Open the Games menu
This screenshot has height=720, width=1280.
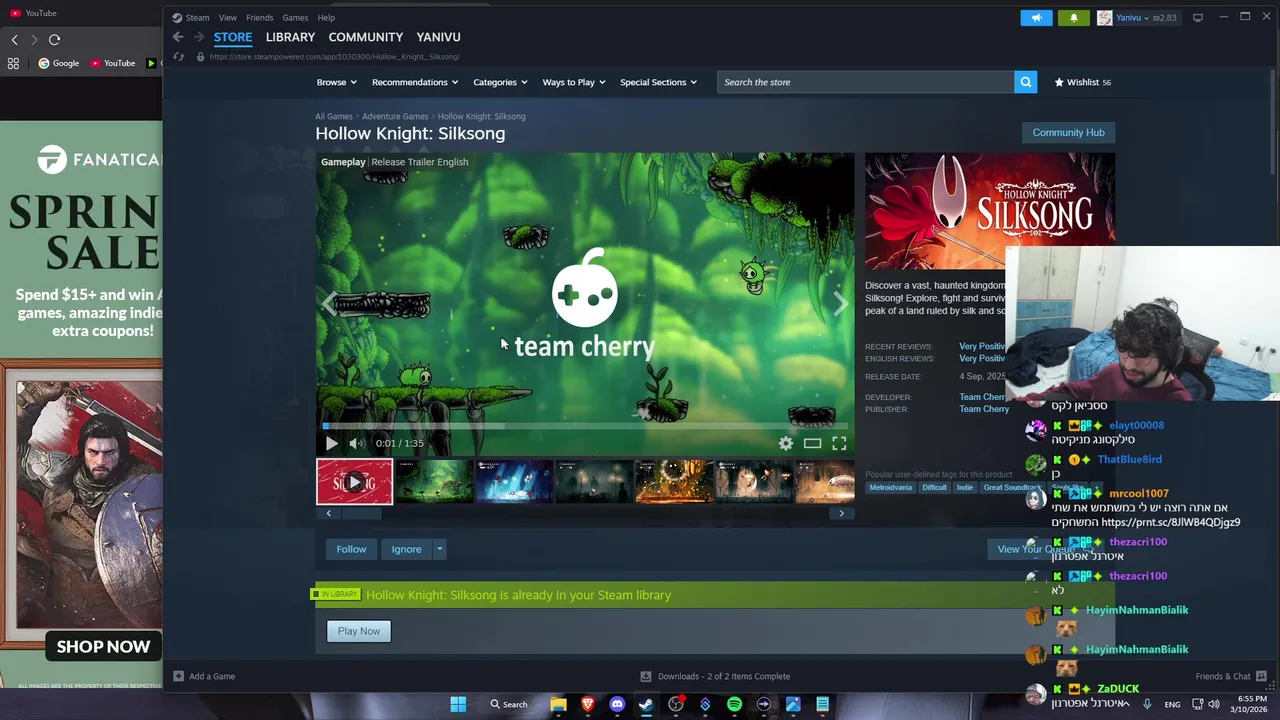(295, 17)
